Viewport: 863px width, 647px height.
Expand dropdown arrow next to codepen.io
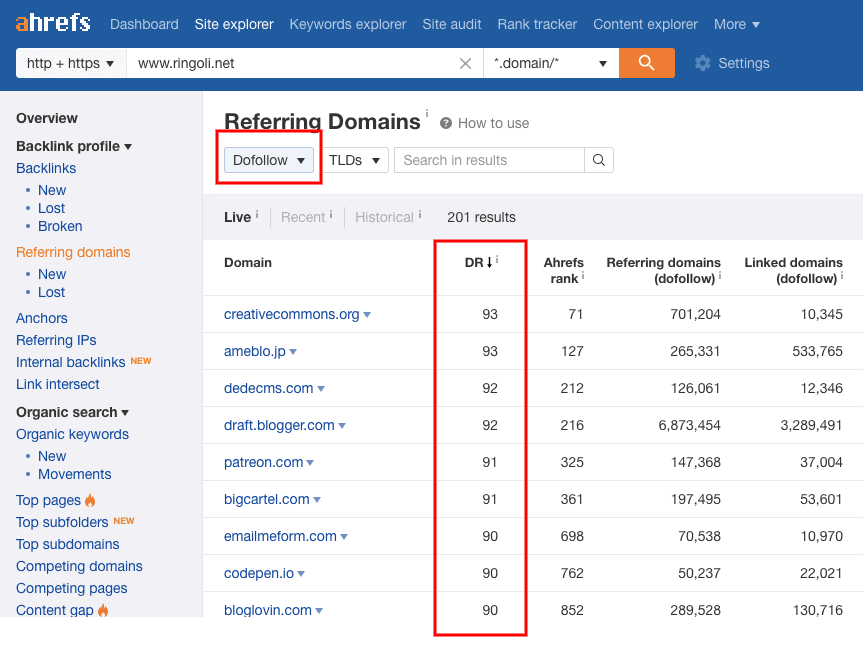click(x=301, y=573)
